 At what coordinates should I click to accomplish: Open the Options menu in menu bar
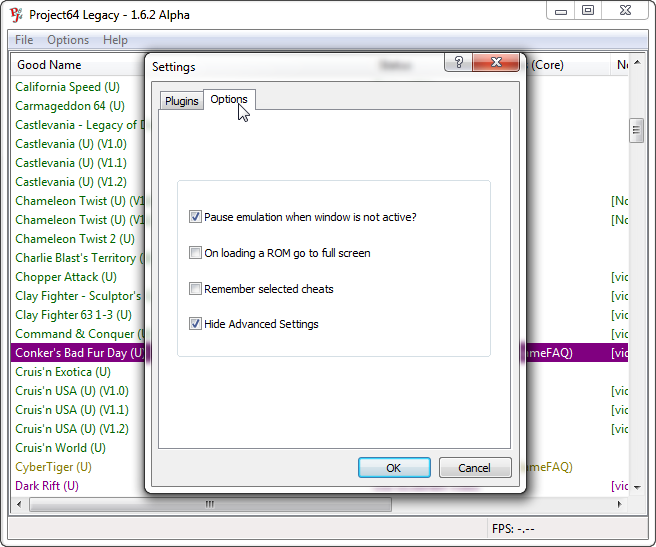(68, 40)
